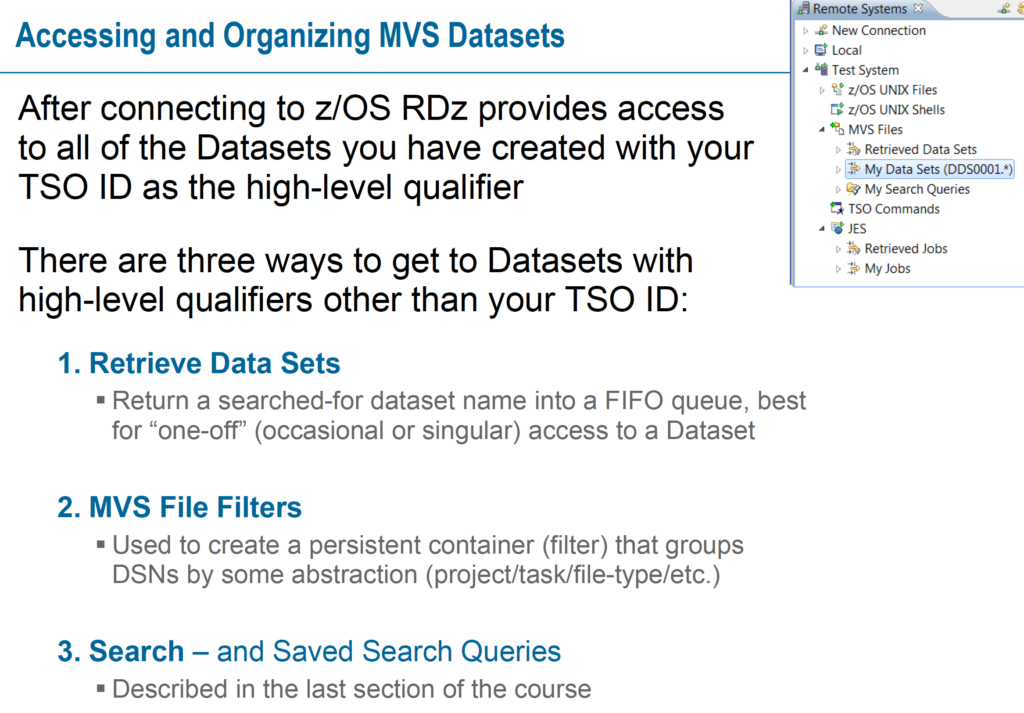Screen dimensions: 1024x713
Task: Select the Retrieved Jobs tree item
Action: click(905, 249)
